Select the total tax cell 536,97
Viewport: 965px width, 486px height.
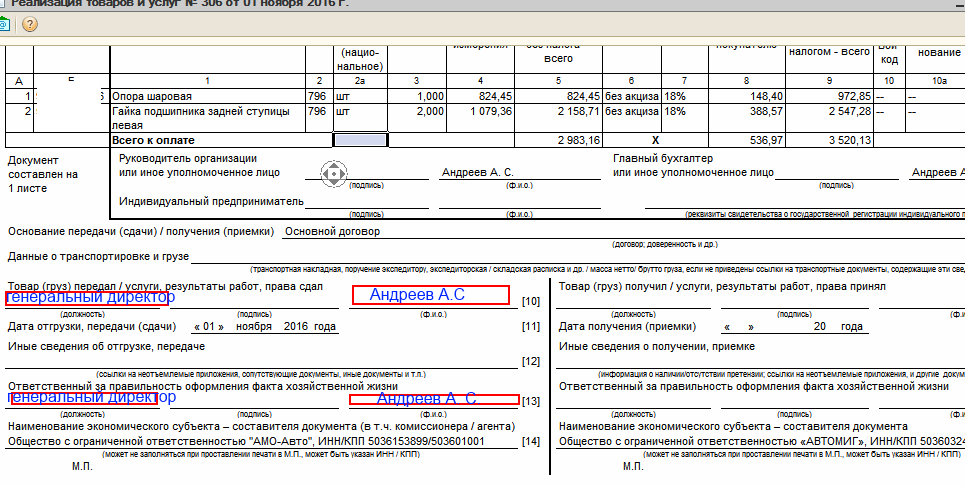(738, 140)
